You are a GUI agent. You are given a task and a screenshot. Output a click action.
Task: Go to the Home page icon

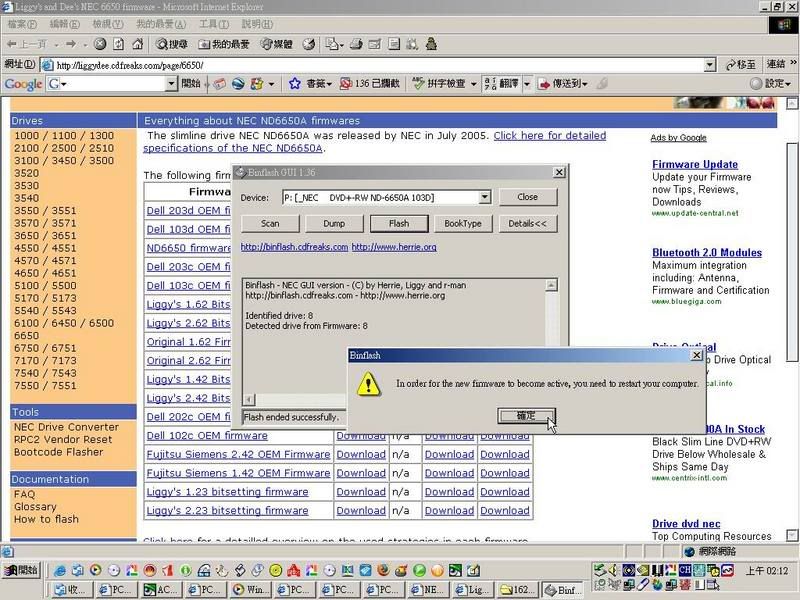coord(137,44)
